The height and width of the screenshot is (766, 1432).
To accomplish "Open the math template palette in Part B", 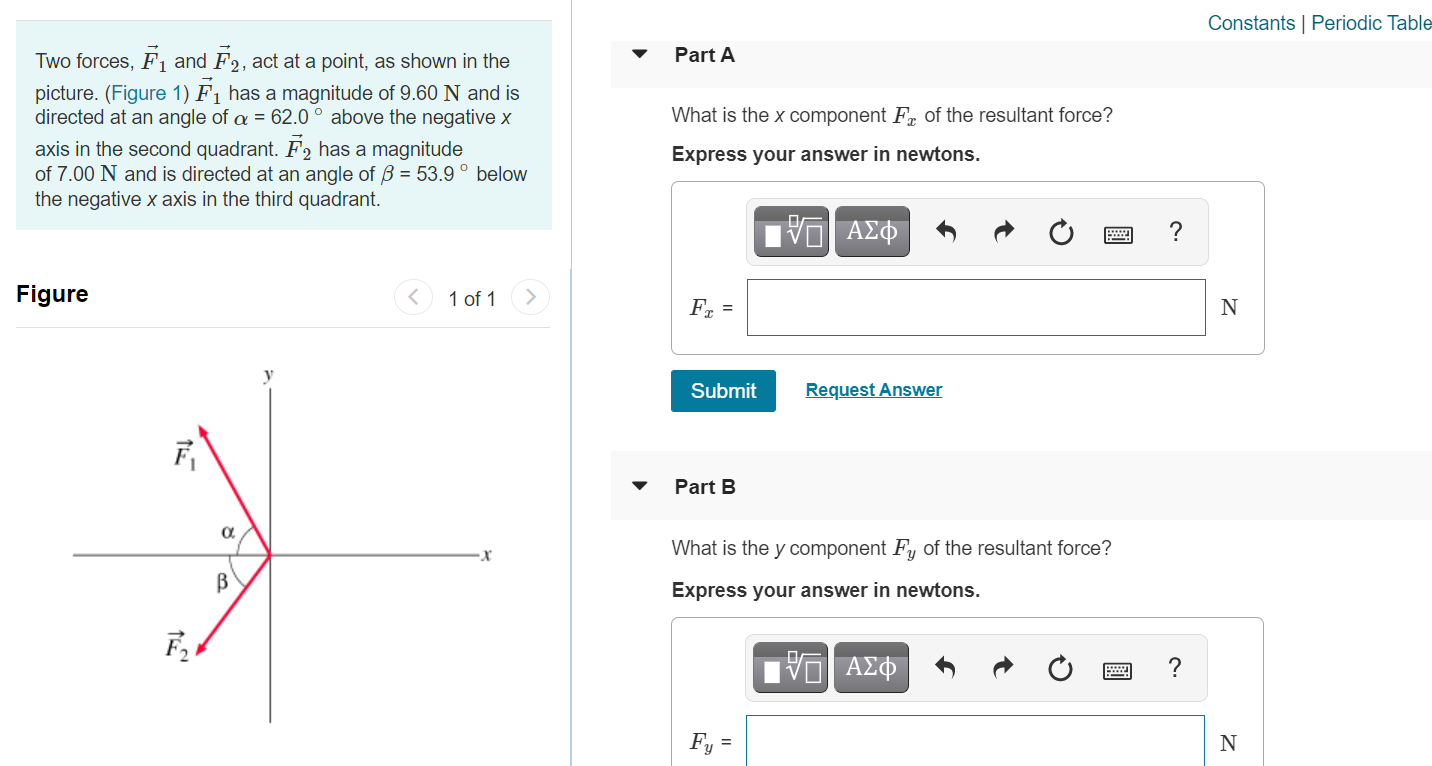I will [789, 667].
